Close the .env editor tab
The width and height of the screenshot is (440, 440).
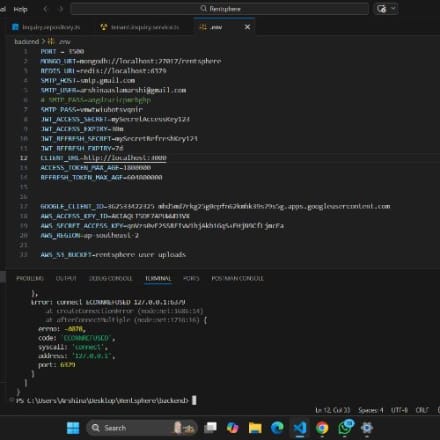pos(247,27)
